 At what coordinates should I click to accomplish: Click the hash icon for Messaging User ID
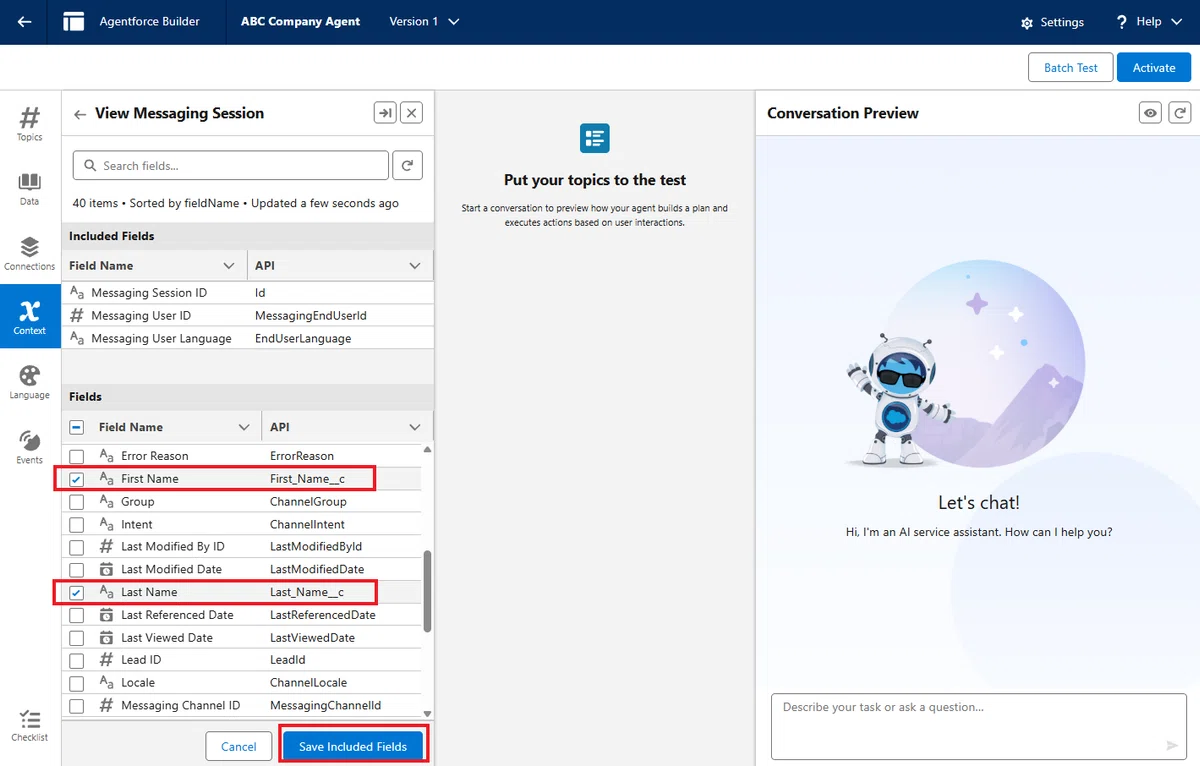coord(77,315)
